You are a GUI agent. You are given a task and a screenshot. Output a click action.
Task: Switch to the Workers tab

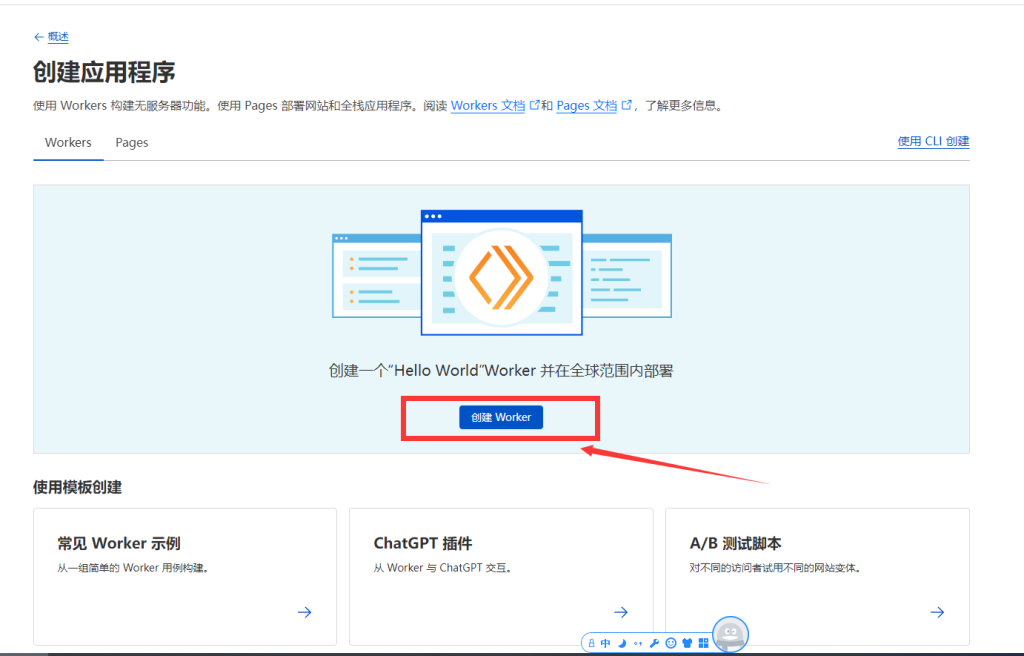[x=67, y=142]
